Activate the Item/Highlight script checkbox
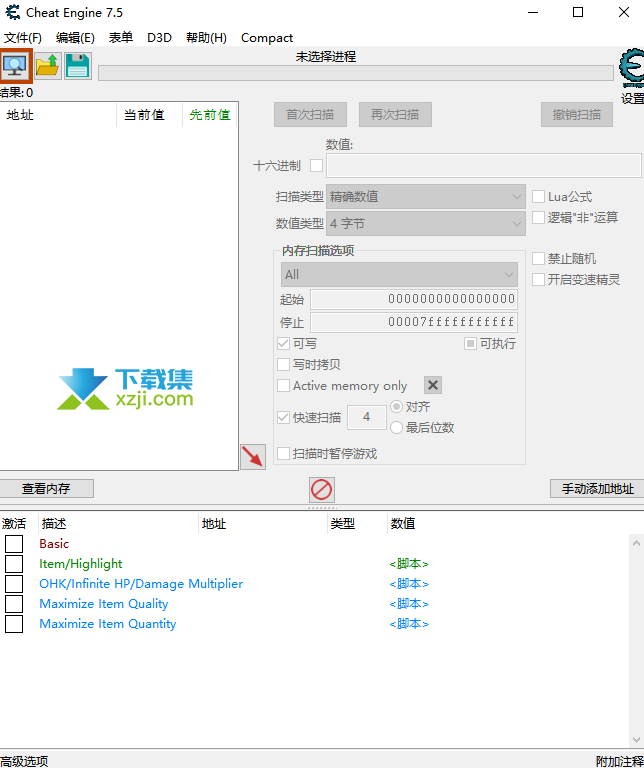The image size is (644, 768). tap(14, 564)
